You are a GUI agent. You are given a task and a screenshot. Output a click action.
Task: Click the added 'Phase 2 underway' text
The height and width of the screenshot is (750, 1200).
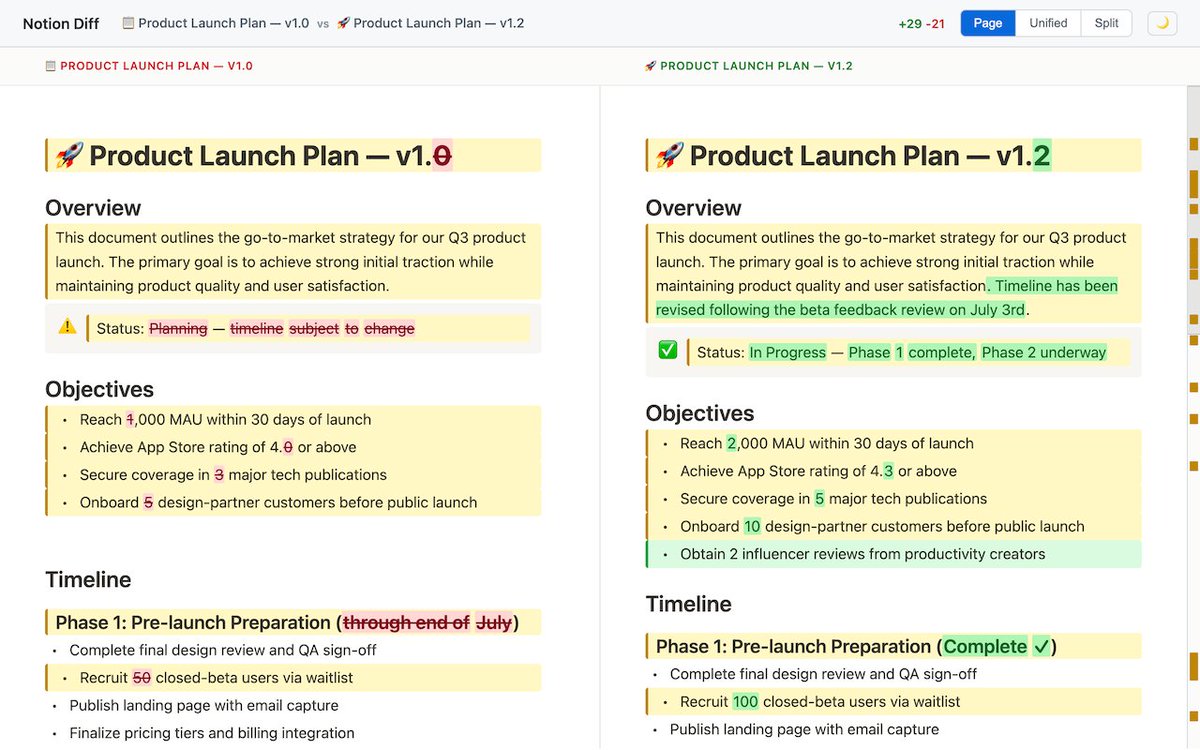coord(1044,352)
